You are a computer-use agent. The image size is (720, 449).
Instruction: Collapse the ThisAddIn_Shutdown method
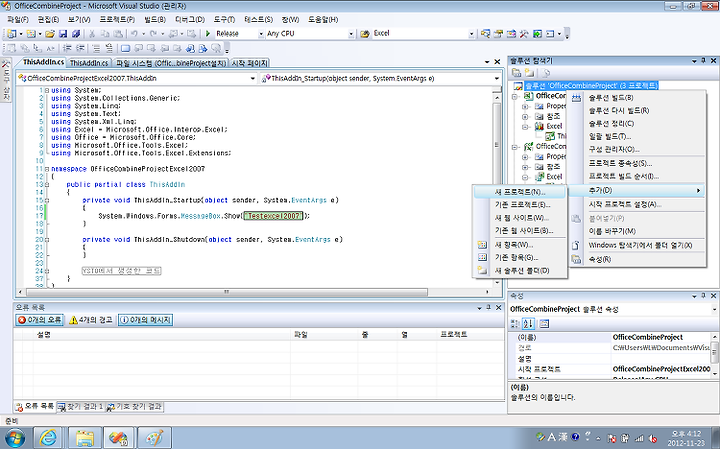click(47, 240)
